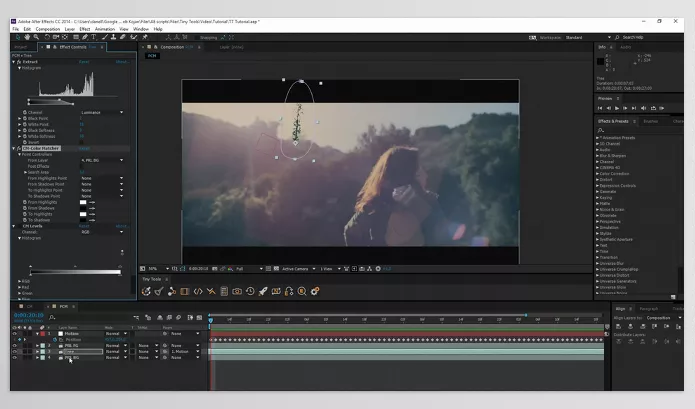Toggle the CM Color Matcher fx switch
Screen dimensions: 695x409
[x=19, y=148]
